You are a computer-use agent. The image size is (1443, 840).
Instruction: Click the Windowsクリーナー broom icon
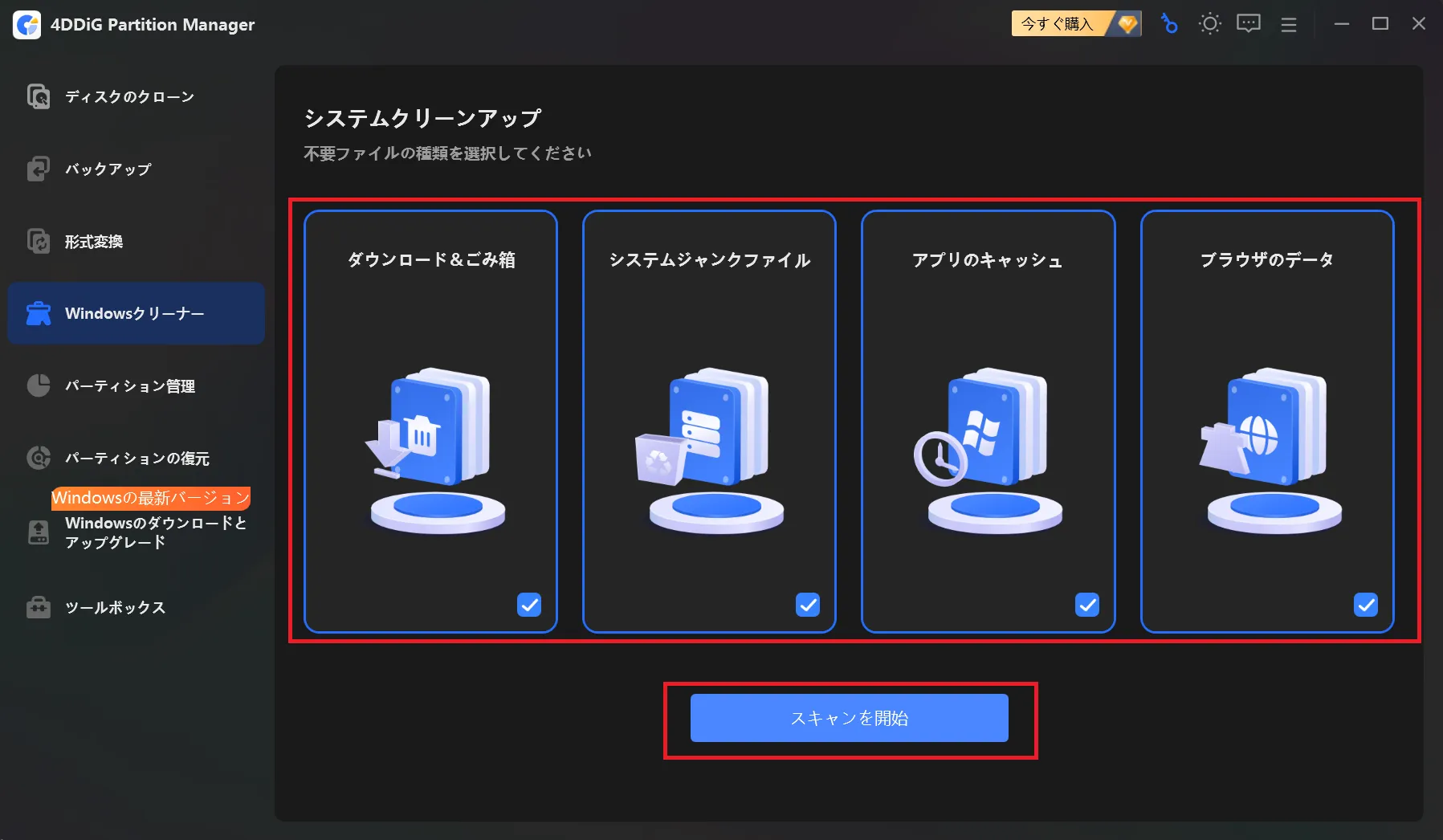click(39, 313)
